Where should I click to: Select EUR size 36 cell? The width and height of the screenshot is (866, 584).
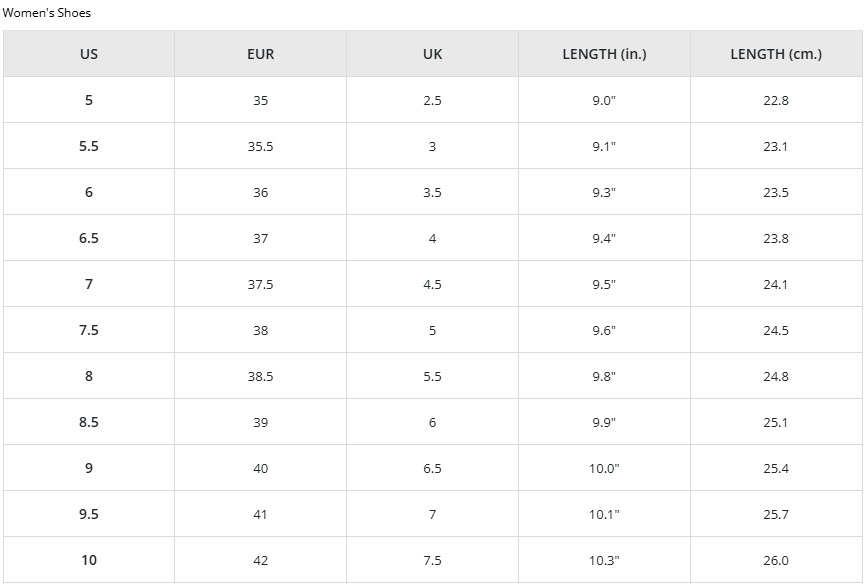[261, 192]
